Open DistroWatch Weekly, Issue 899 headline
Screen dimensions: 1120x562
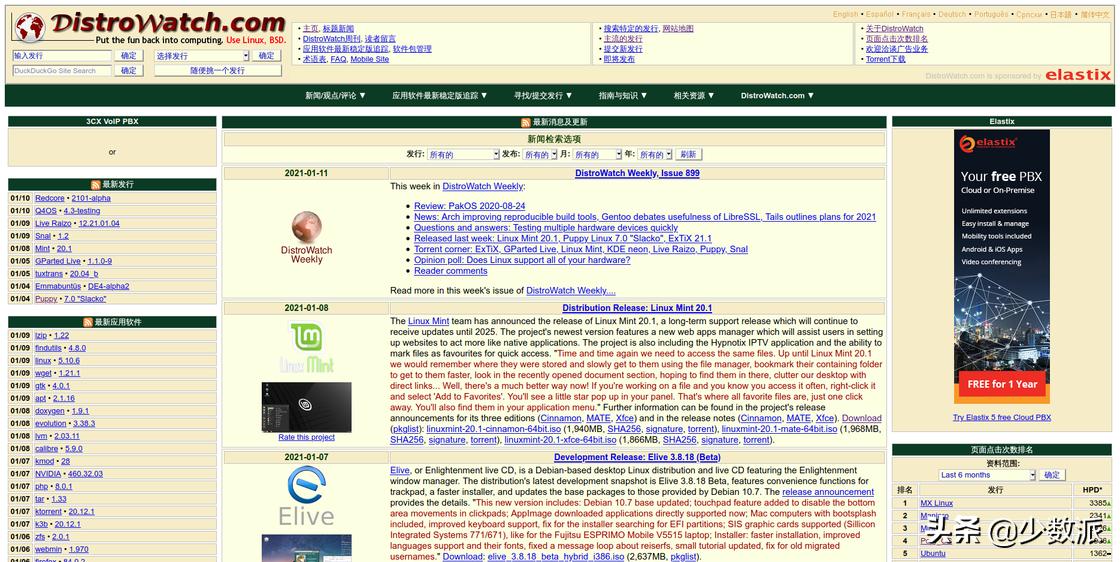coord(637,173)
